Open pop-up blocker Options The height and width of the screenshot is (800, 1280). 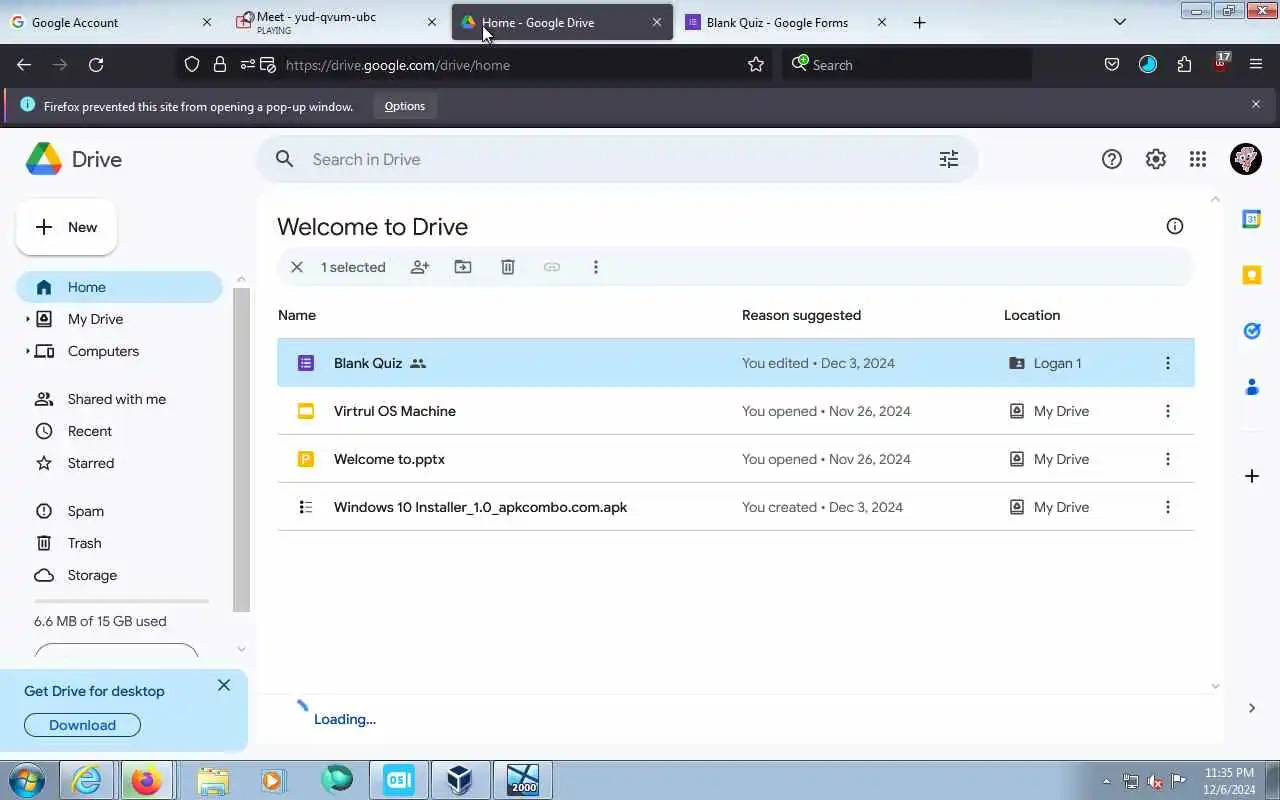coord(405,106)
